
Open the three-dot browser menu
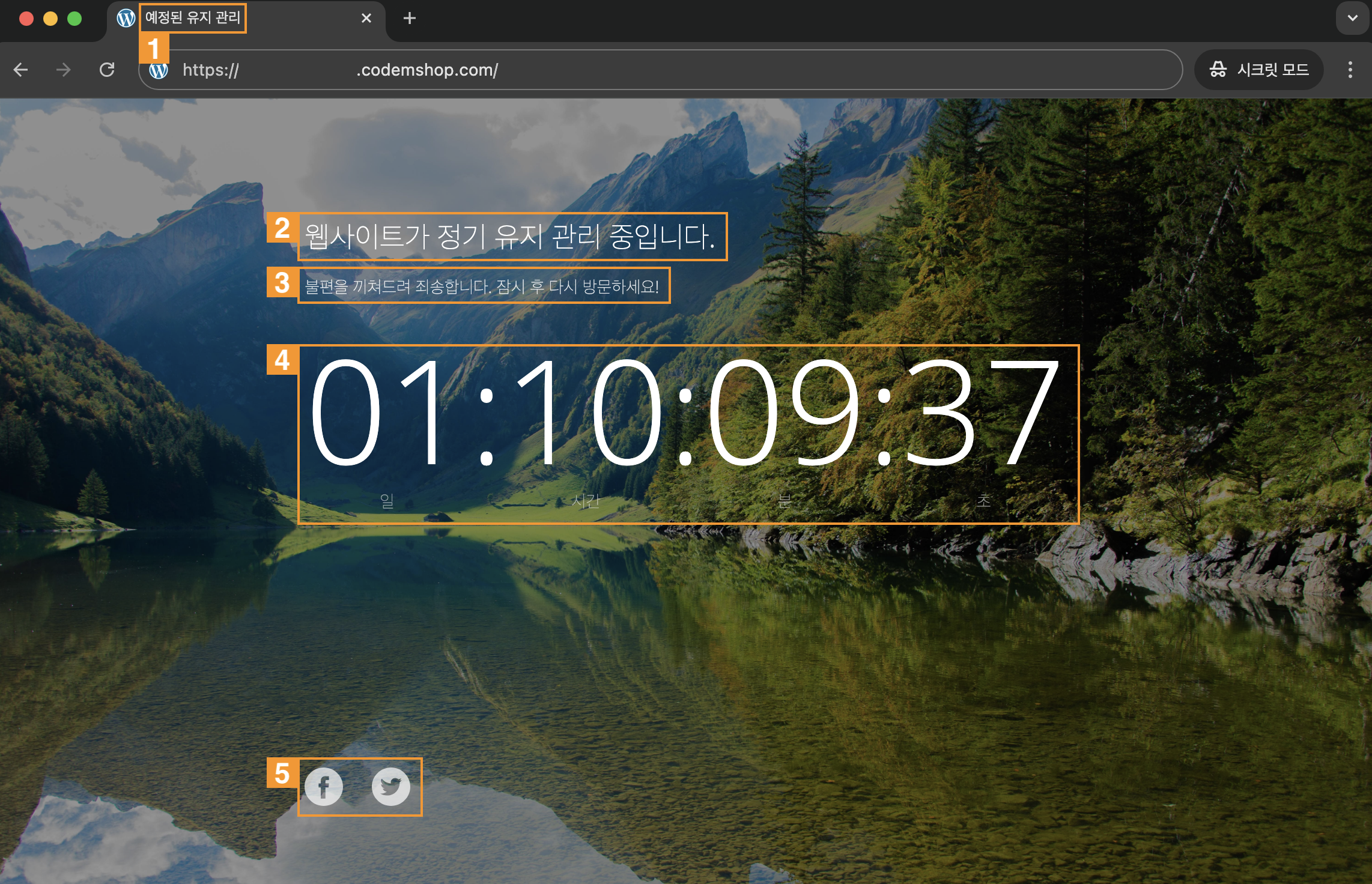(x=1350, y=70)
